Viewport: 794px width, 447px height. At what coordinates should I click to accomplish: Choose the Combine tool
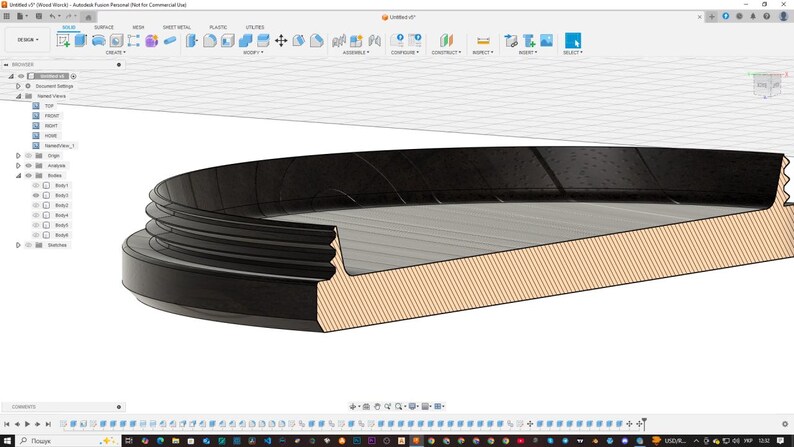point(246,40)
